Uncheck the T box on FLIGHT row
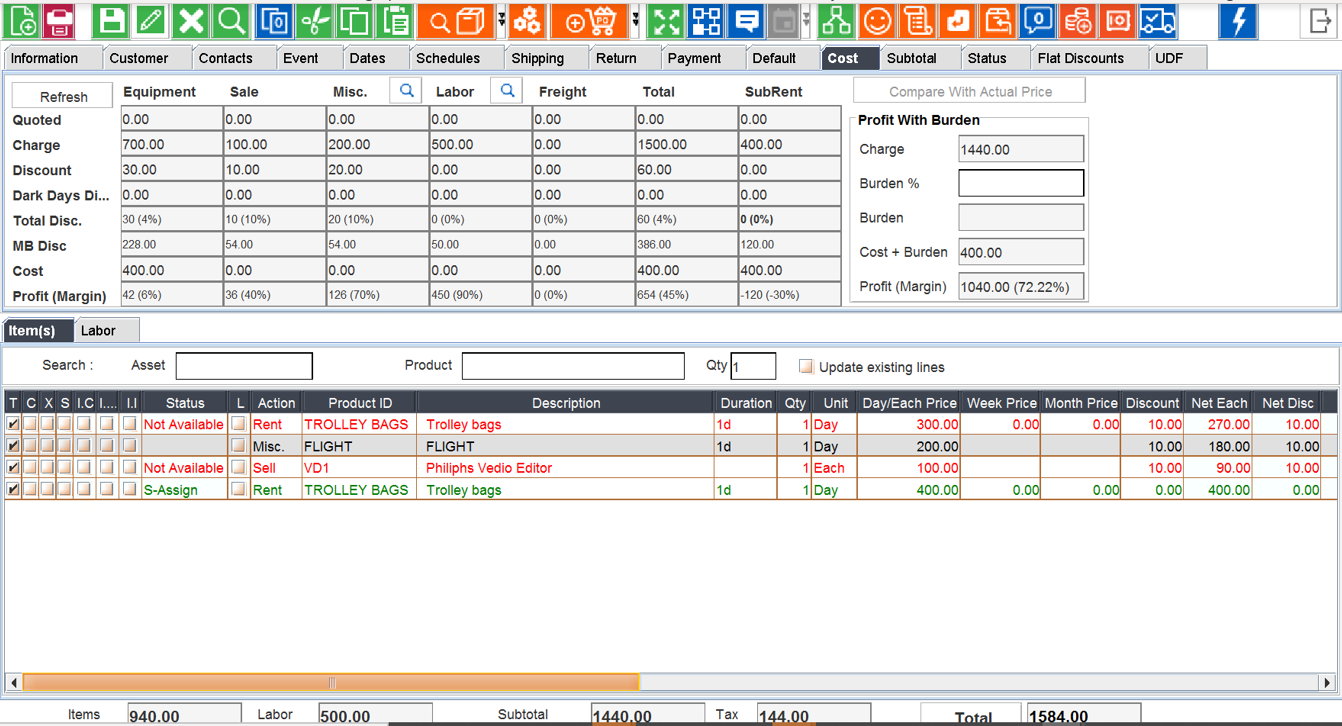Image resolution: width=1342 pixels, height=726 pixels. (x=13, y=446)
